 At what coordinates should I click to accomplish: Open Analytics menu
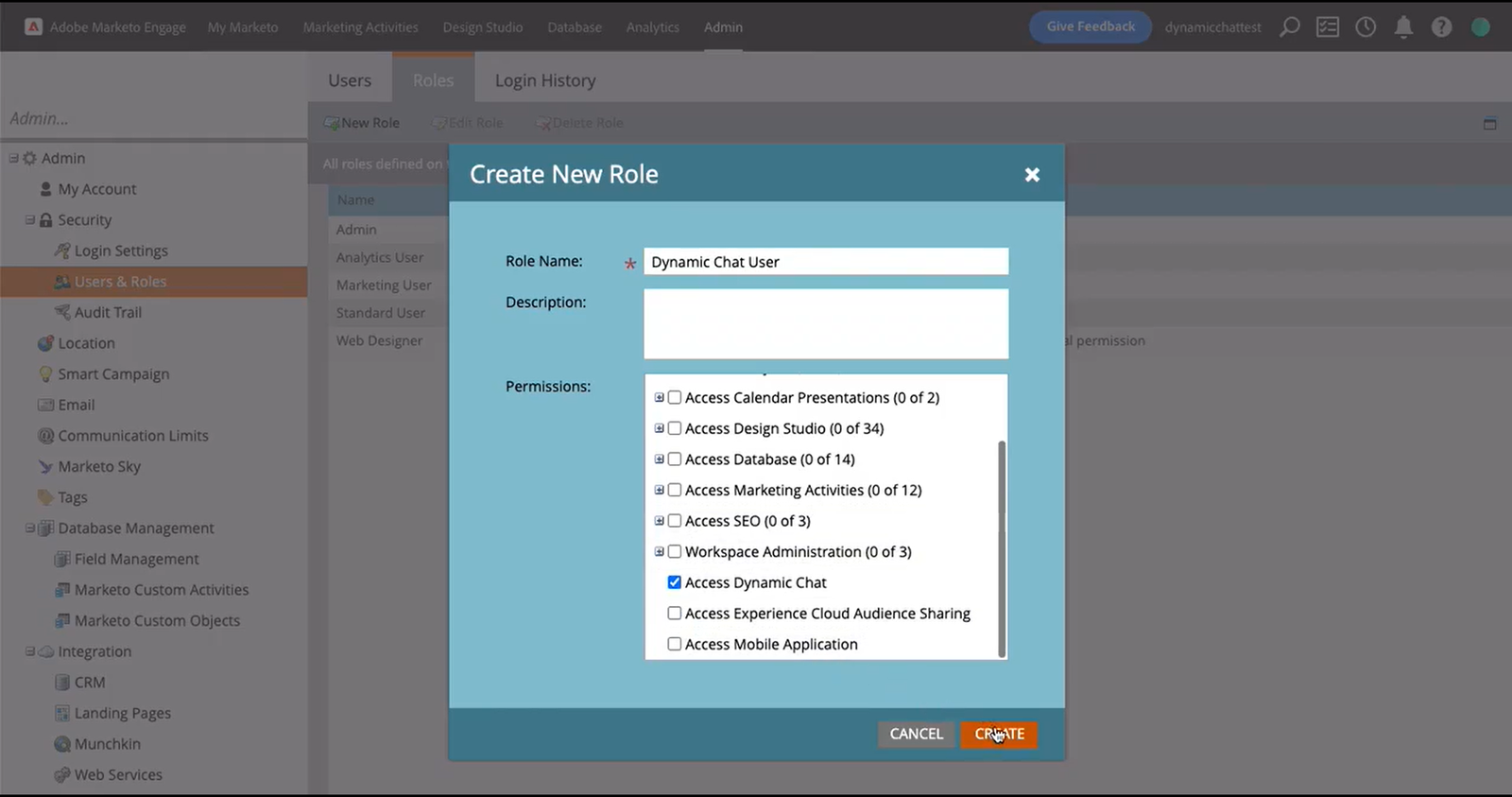tap(652, 27)
